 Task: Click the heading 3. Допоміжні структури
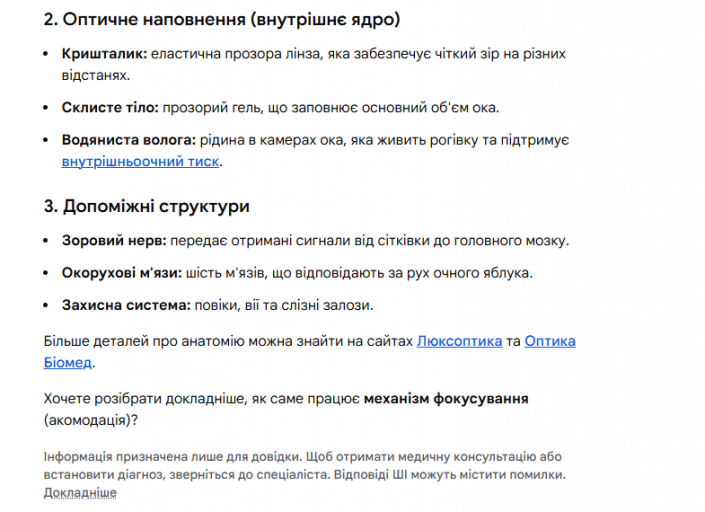point(146,207)
